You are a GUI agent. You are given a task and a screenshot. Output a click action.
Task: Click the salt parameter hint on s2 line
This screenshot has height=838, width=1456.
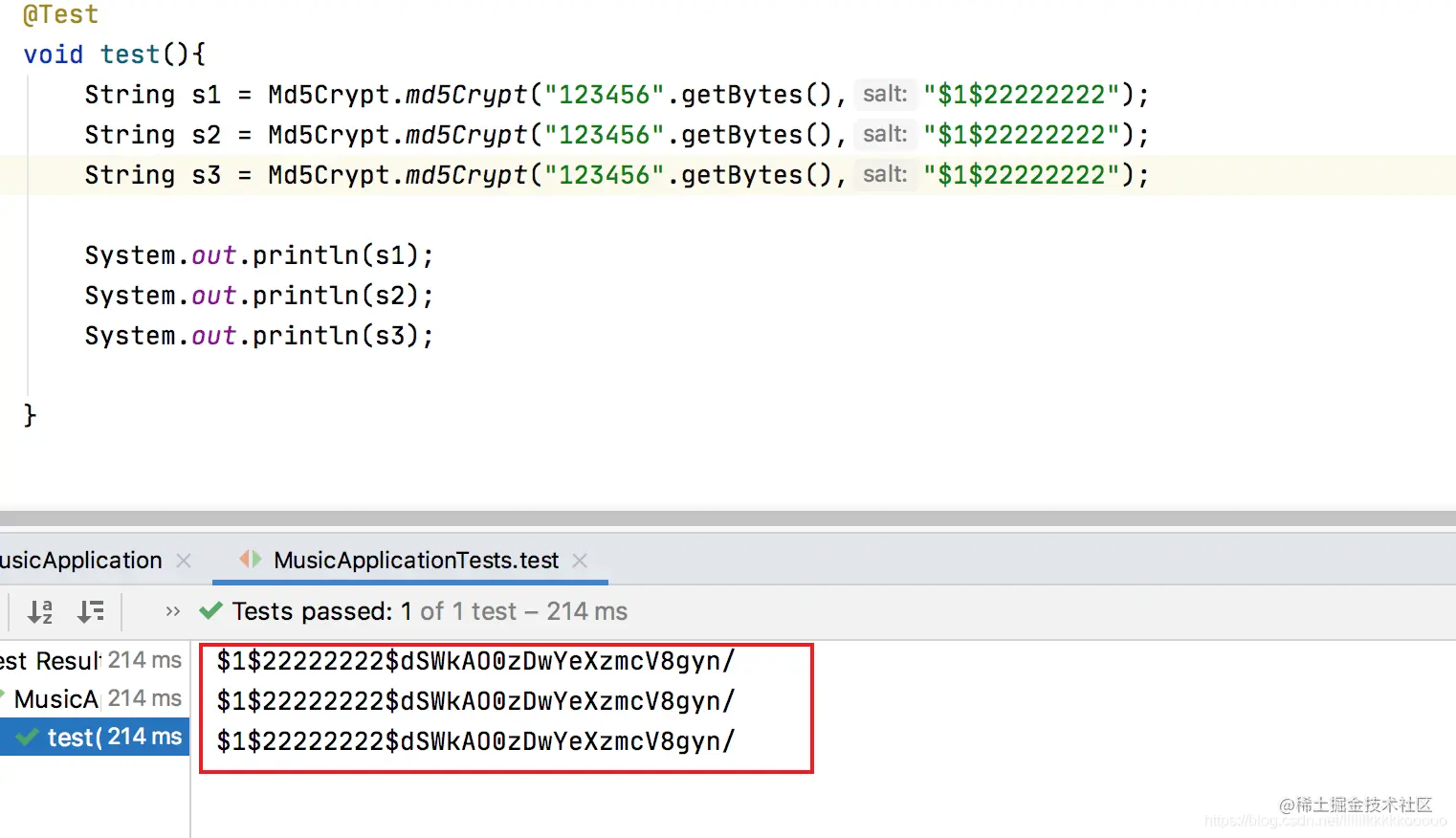tap(885, 134)
